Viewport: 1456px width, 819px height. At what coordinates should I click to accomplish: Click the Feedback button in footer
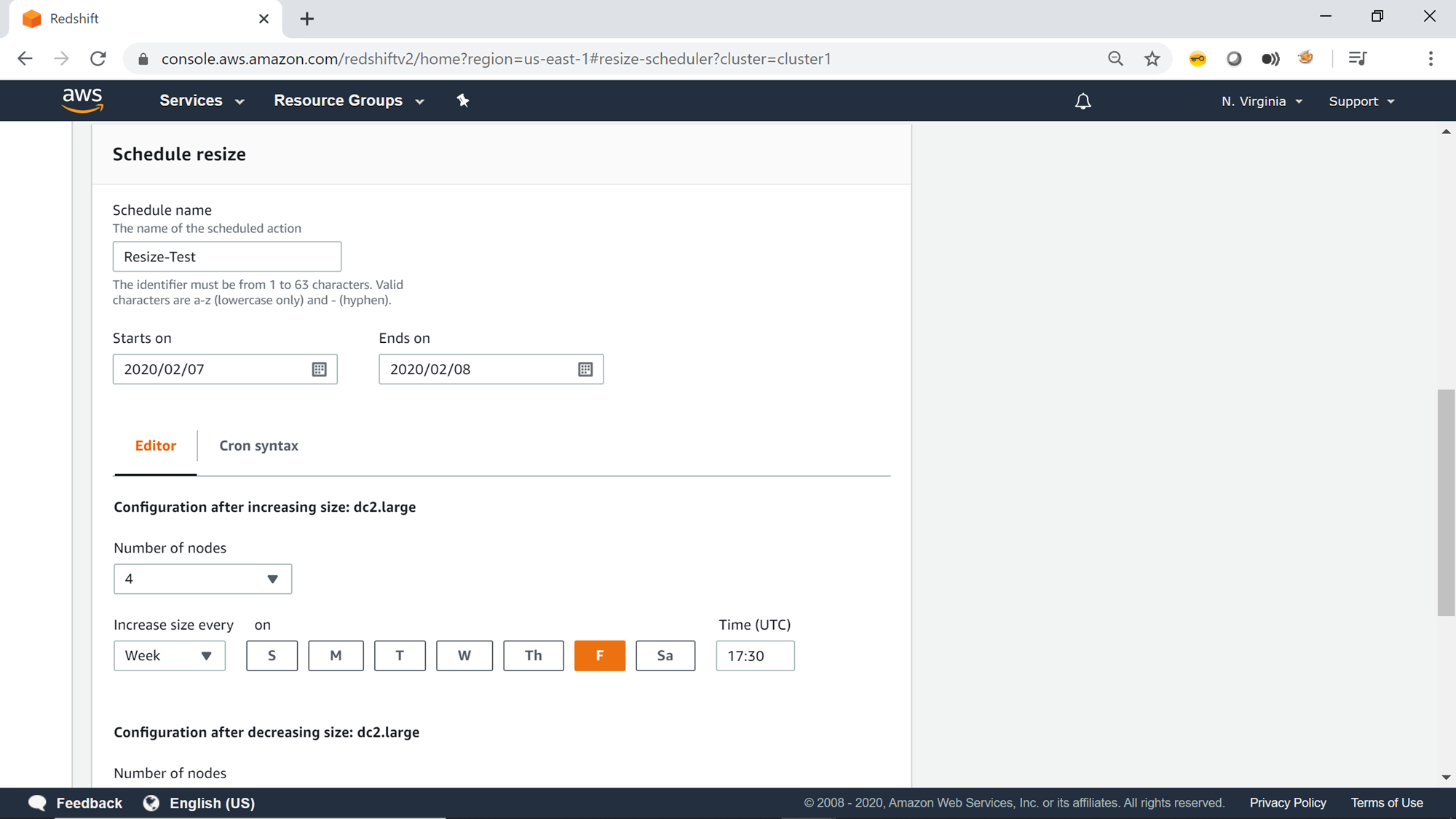pyautogui.click(x=76, y=803)
